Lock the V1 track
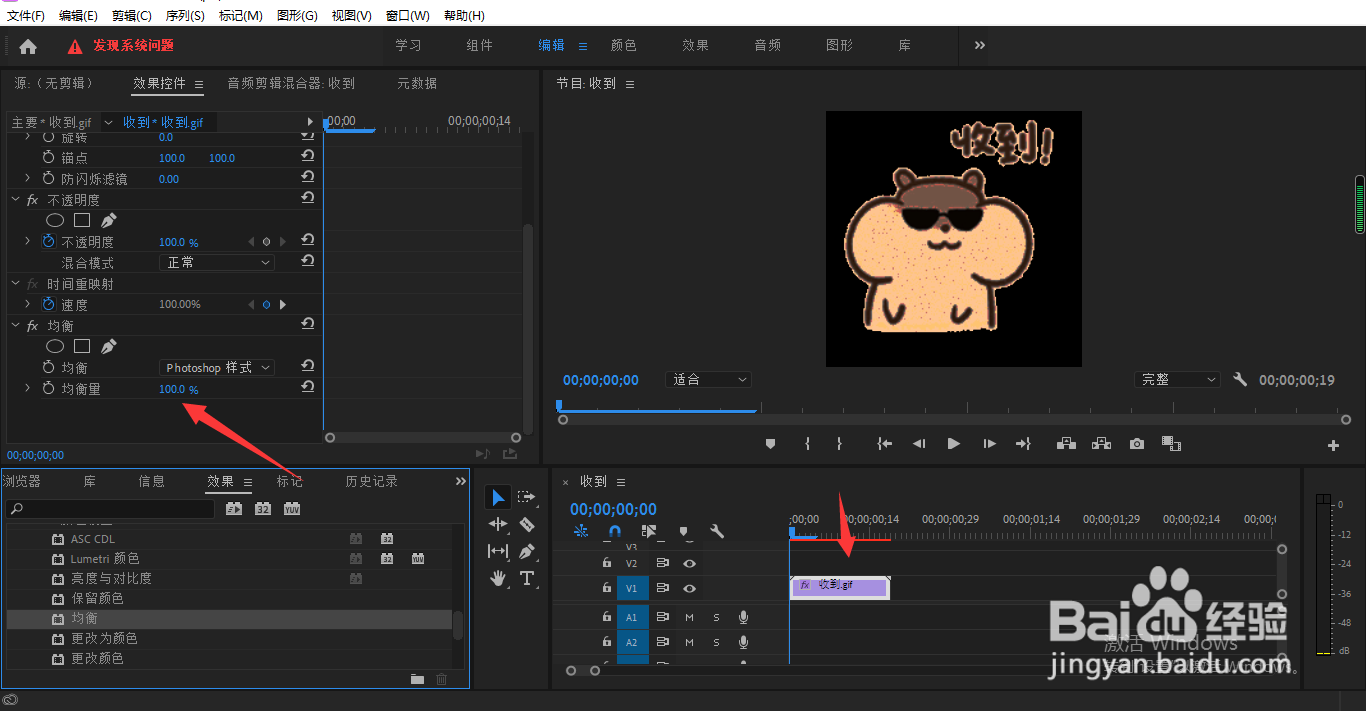The width and height of the screenshot is (1366, 711). [x=606, y=589]
